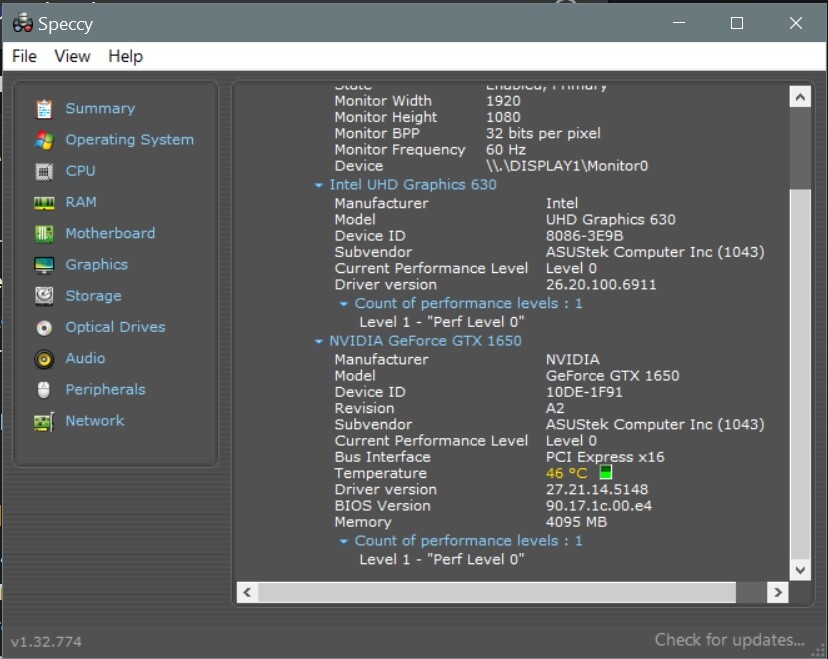Open the Help menu
Viewport: 828px width, 659px height.
[x=126, y=56]
